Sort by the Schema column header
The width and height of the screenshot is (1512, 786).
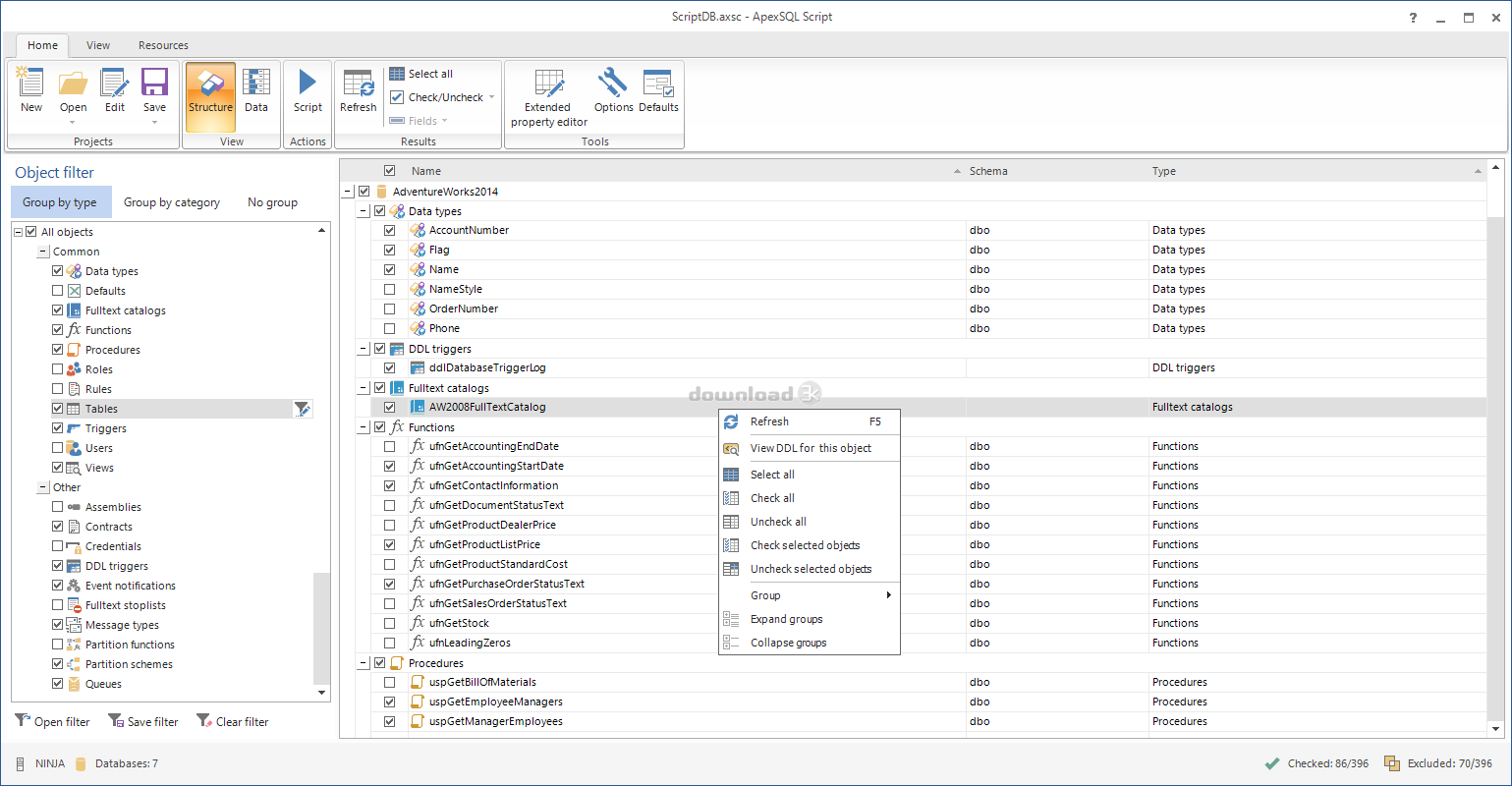pyautogui.click(x=1056, y=171)
